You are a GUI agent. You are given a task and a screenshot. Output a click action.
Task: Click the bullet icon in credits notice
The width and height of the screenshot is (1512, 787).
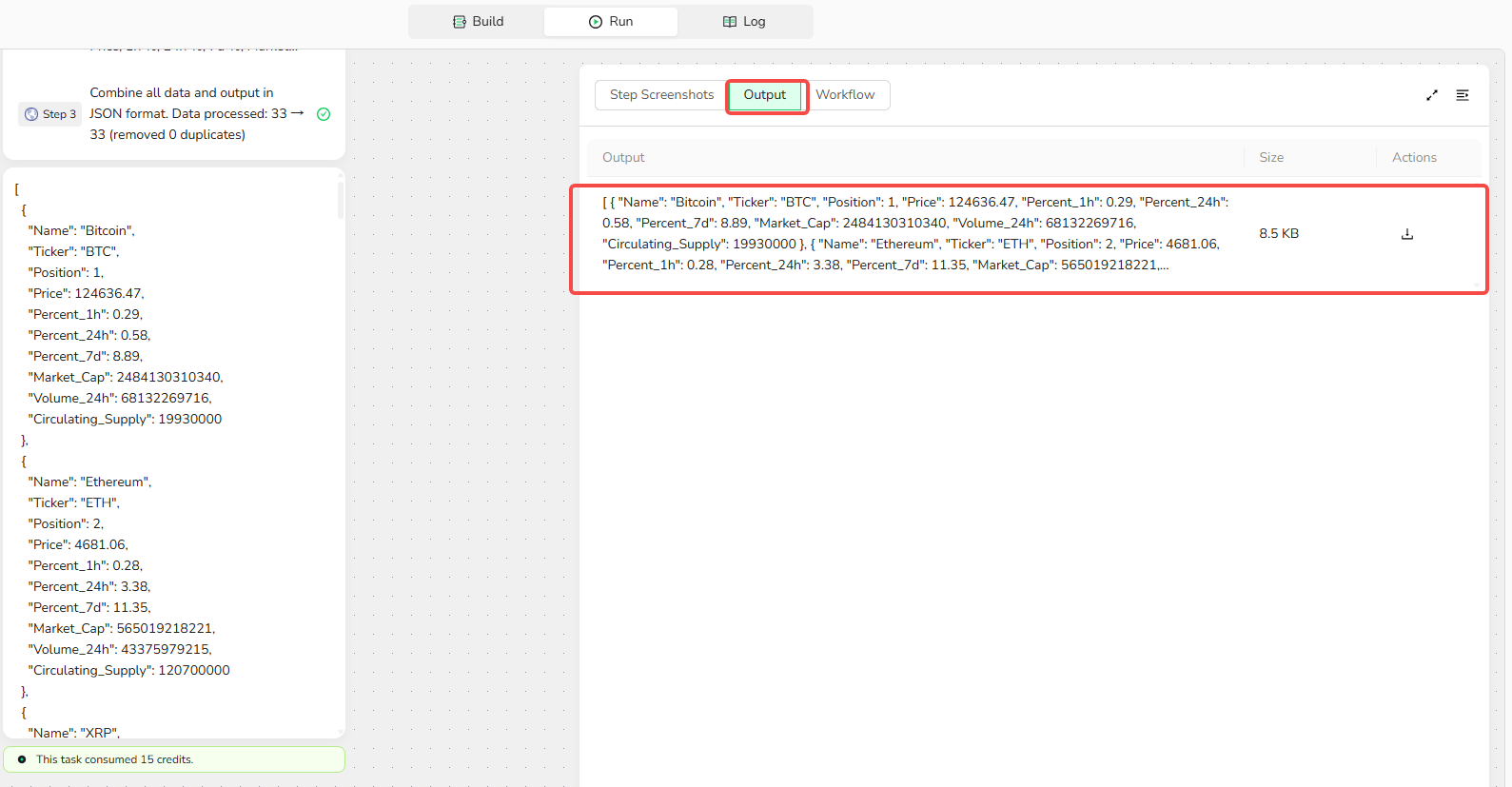point(22,759)
